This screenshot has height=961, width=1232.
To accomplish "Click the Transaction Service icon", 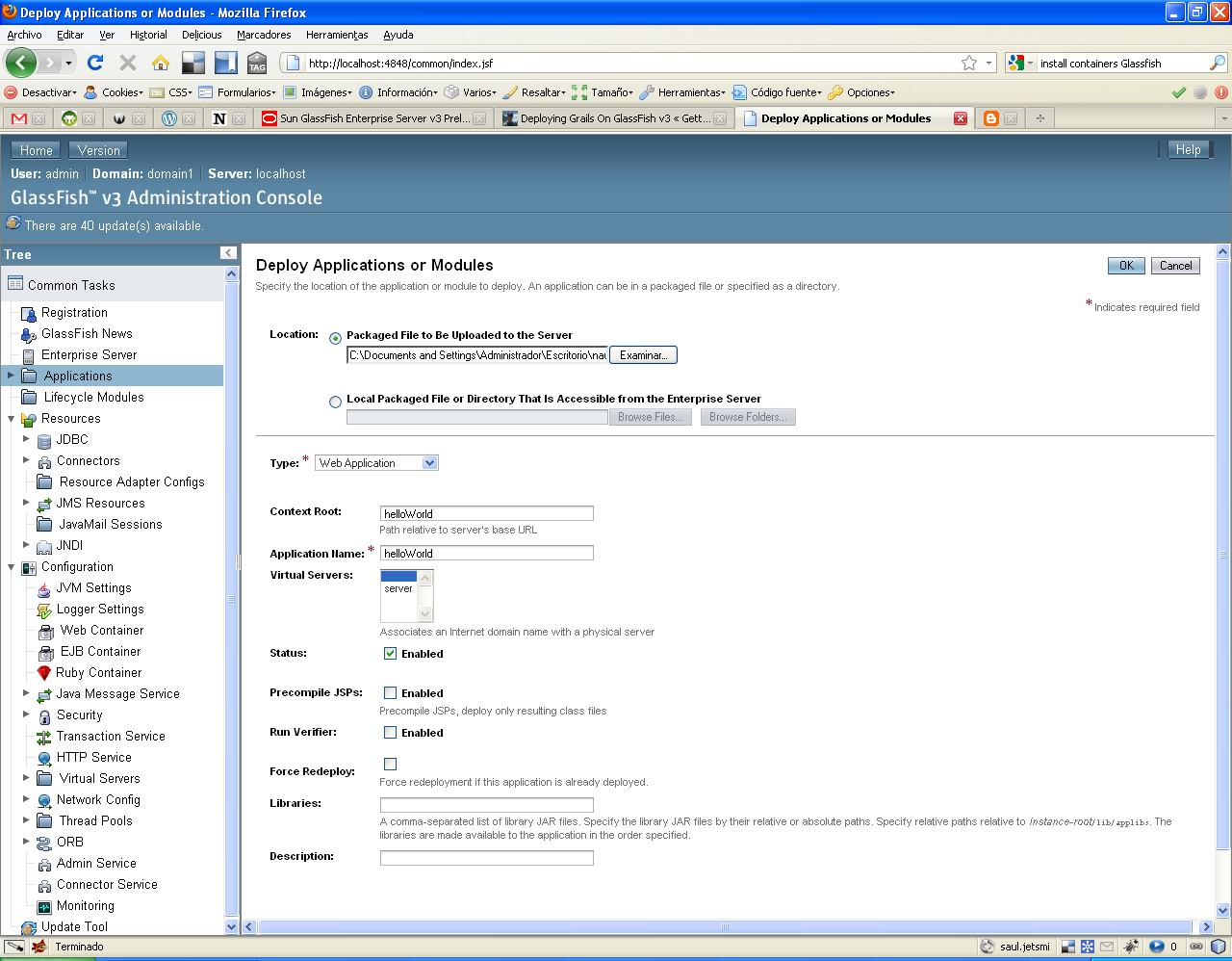I will click(44, 737).
